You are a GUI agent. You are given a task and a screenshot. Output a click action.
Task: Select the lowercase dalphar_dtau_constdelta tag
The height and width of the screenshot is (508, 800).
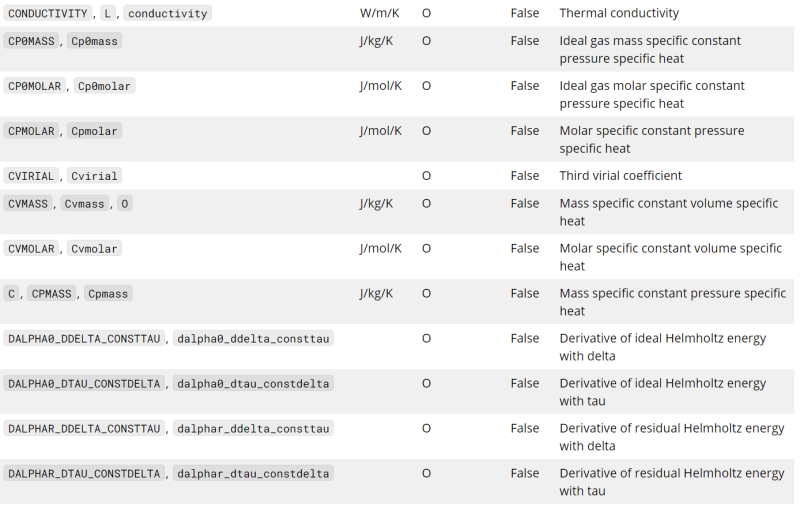[x=253, y=474]
